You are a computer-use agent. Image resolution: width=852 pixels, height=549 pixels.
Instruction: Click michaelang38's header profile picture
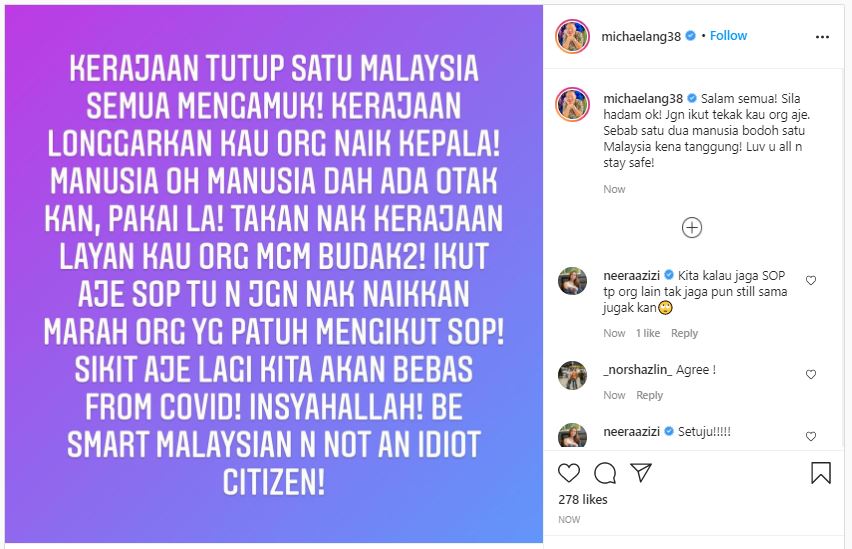572,36
